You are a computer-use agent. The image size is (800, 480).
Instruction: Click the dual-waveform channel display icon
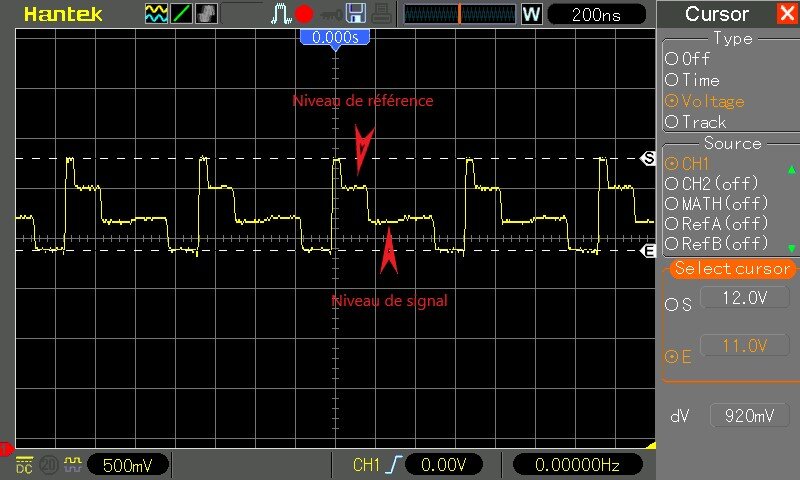156,14
